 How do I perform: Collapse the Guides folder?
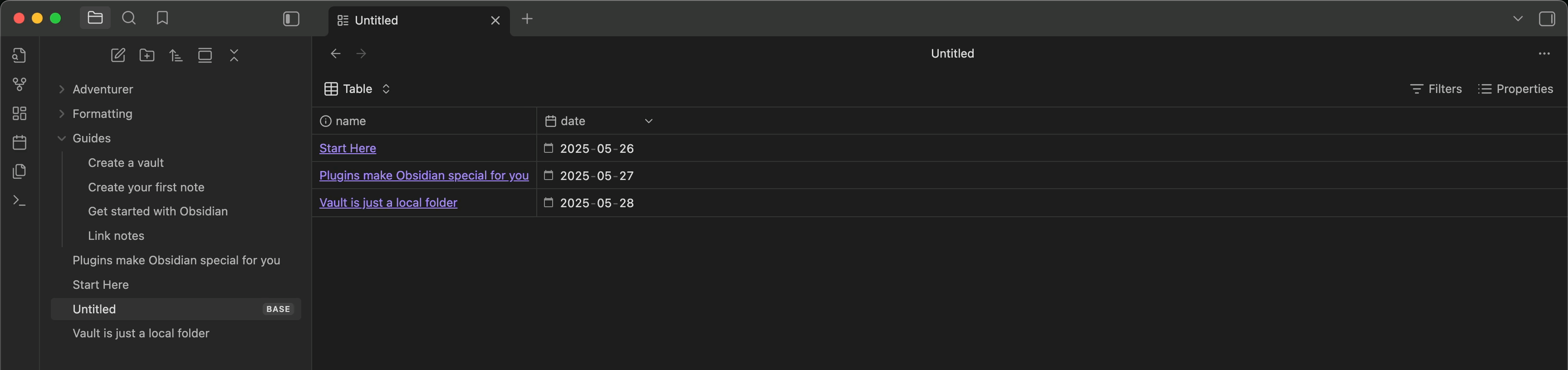pos(62,139)
